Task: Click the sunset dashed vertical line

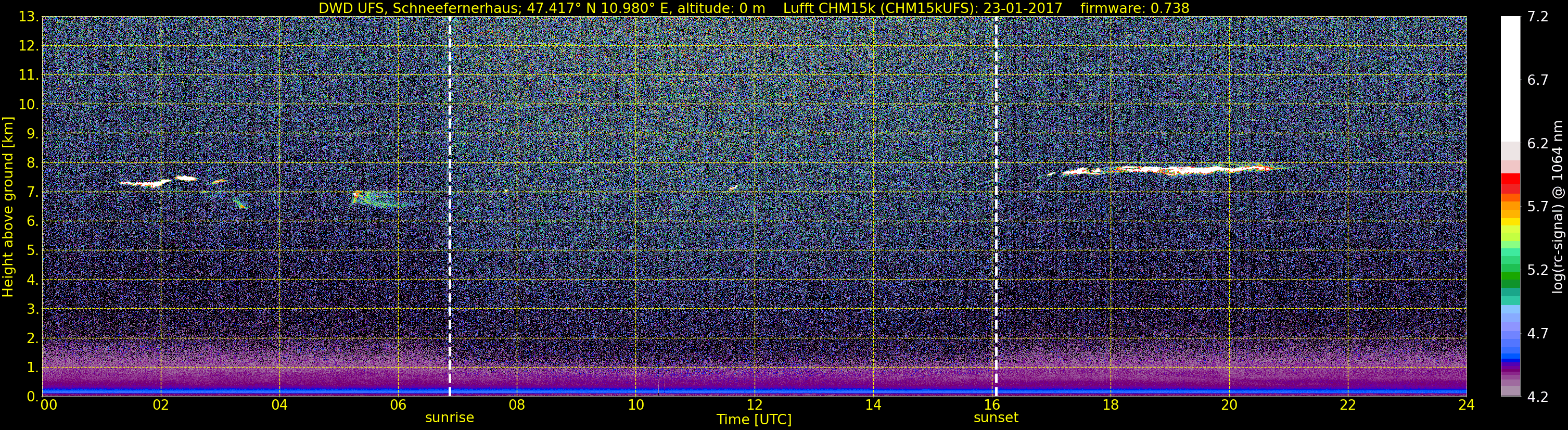Action: (996, 207)
